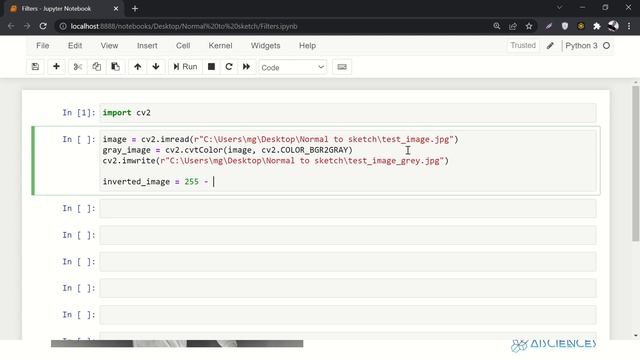Run the selected cell

185,67
